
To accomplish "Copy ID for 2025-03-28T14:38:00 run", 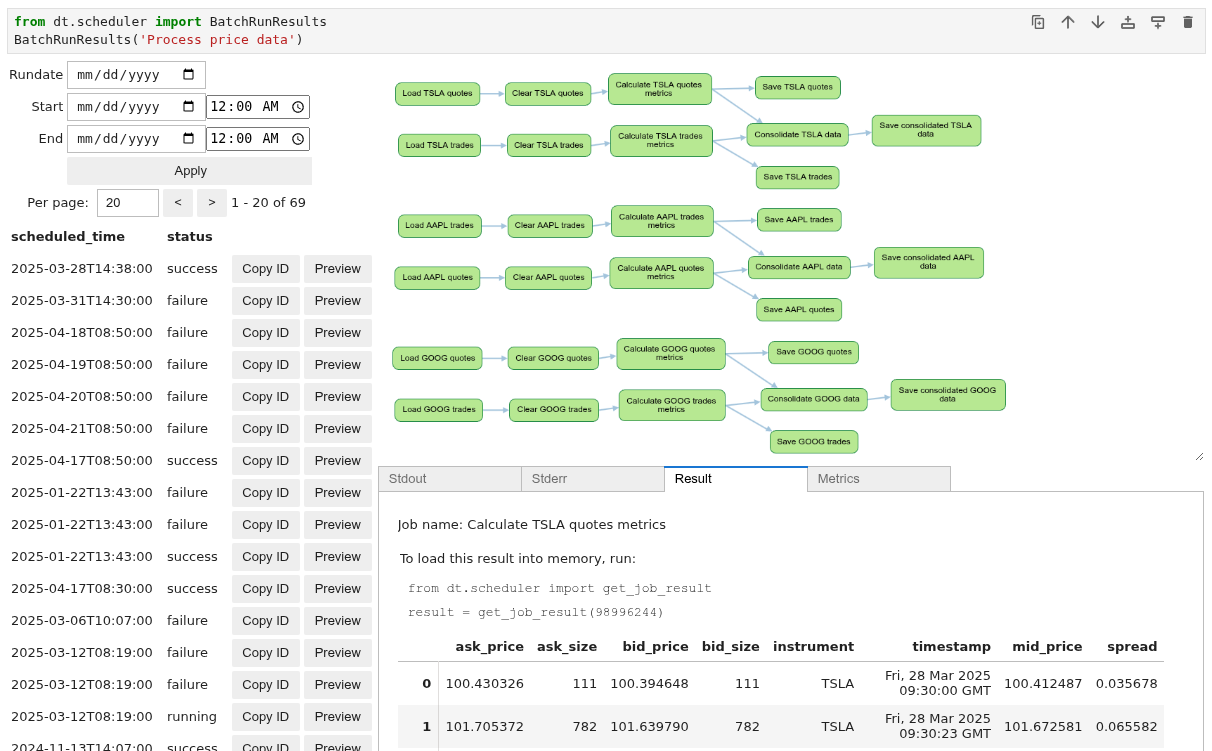I will click(x=266, y=269).
